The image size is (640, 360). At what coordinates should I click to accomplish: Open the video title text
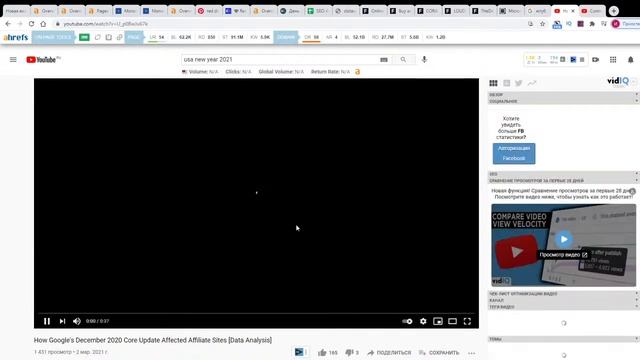[x=153, y=340]
